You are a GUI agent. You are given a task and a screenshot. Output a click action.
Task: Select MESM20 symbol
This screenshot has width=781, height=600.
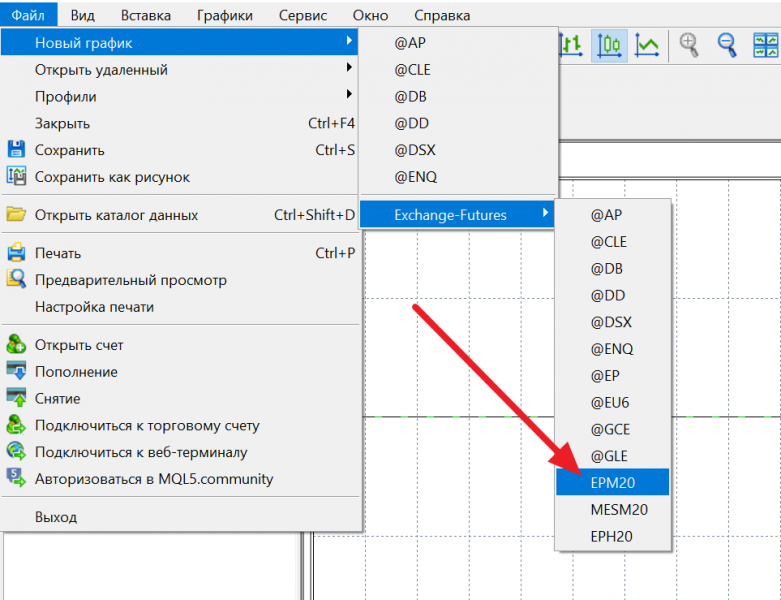[613, 509]
